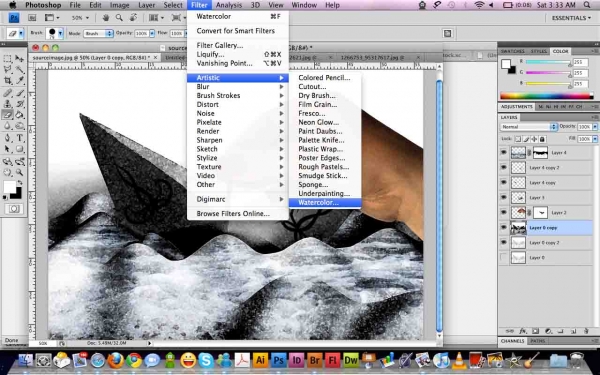
Task: Click the Hand icon in application bar
Action: [106, 18]
